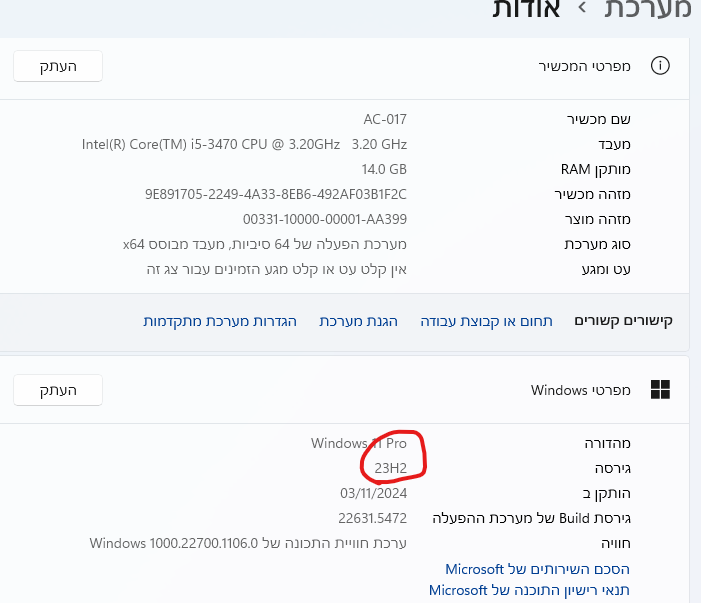Click the קישורים קשורים label
Screen dimensions: 701x603
623,321
